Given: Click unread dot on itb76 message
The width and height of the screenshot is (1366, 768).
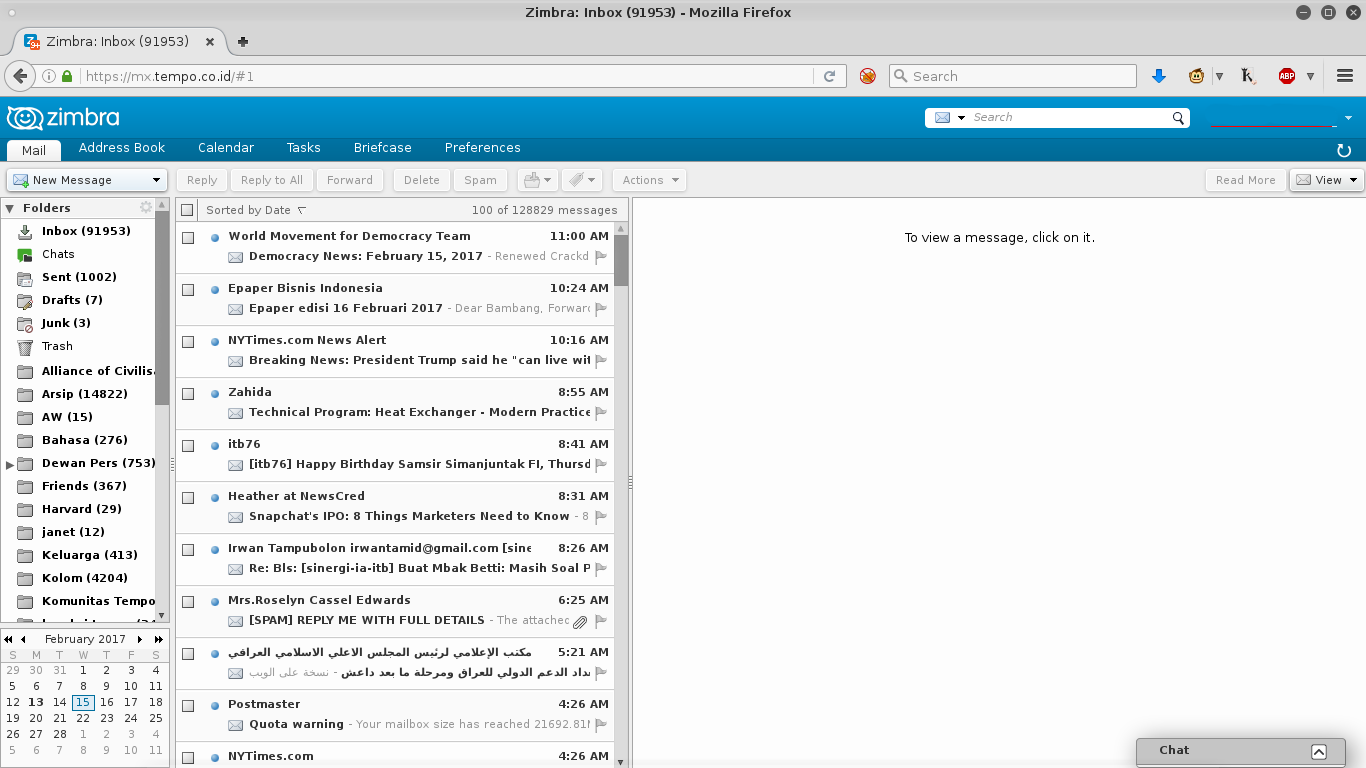Looking at the screenshot, I should click(x=215, y=446).
